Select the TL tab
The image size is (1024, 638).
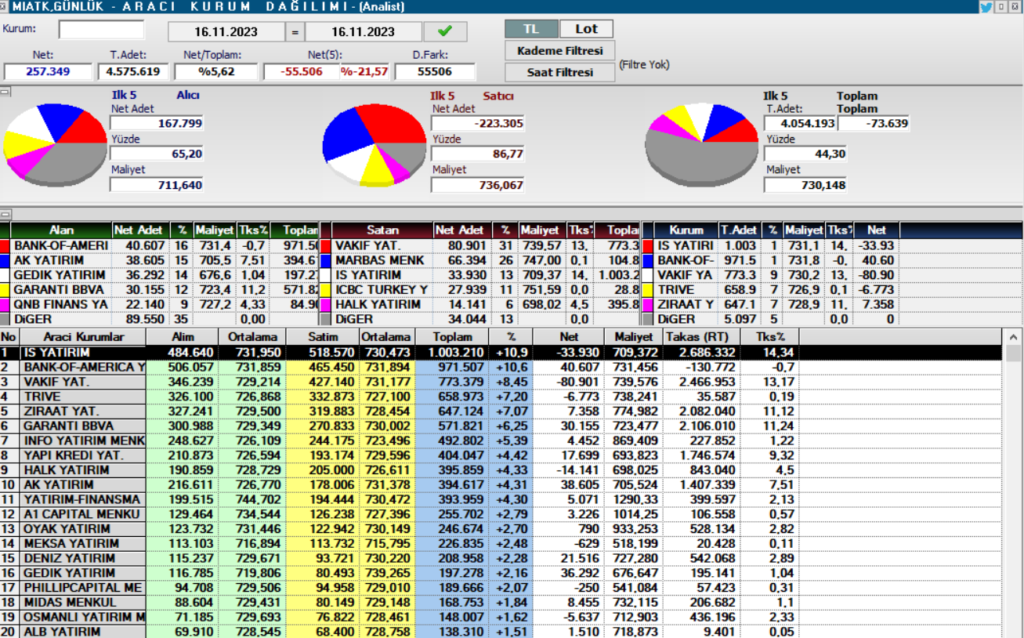(x=531, y=29)
